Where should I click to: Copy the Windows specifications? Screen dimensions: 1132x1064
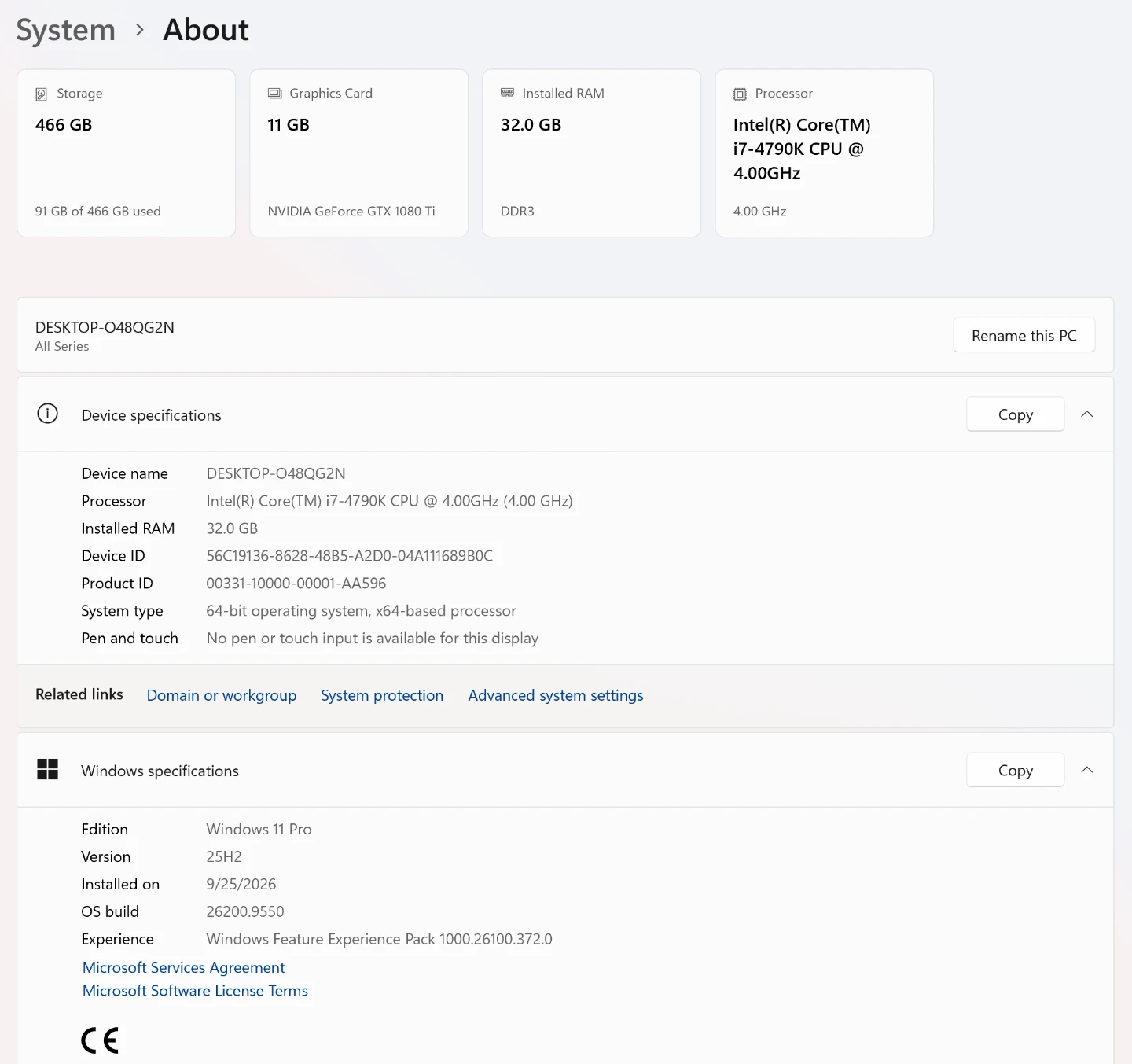click(x=1015, y=771)
